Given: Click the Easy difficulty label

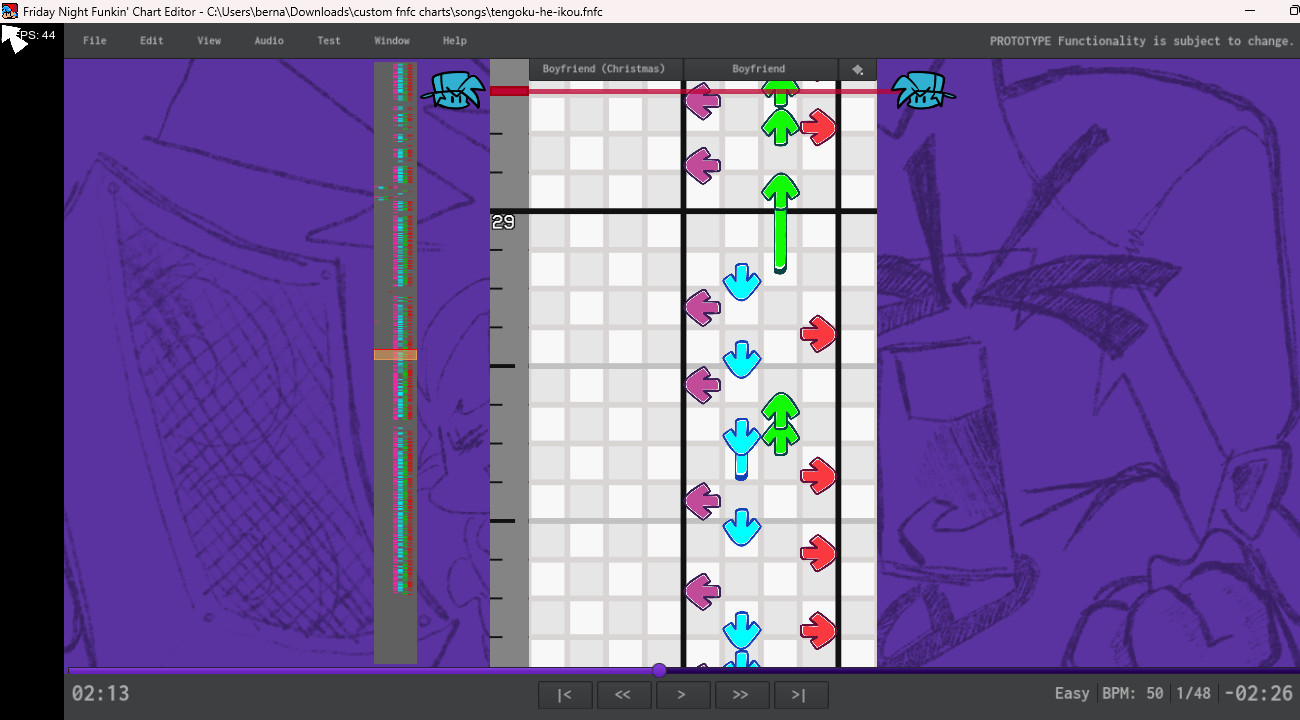Looking at the screenshot, I should tap(1072, 693).
